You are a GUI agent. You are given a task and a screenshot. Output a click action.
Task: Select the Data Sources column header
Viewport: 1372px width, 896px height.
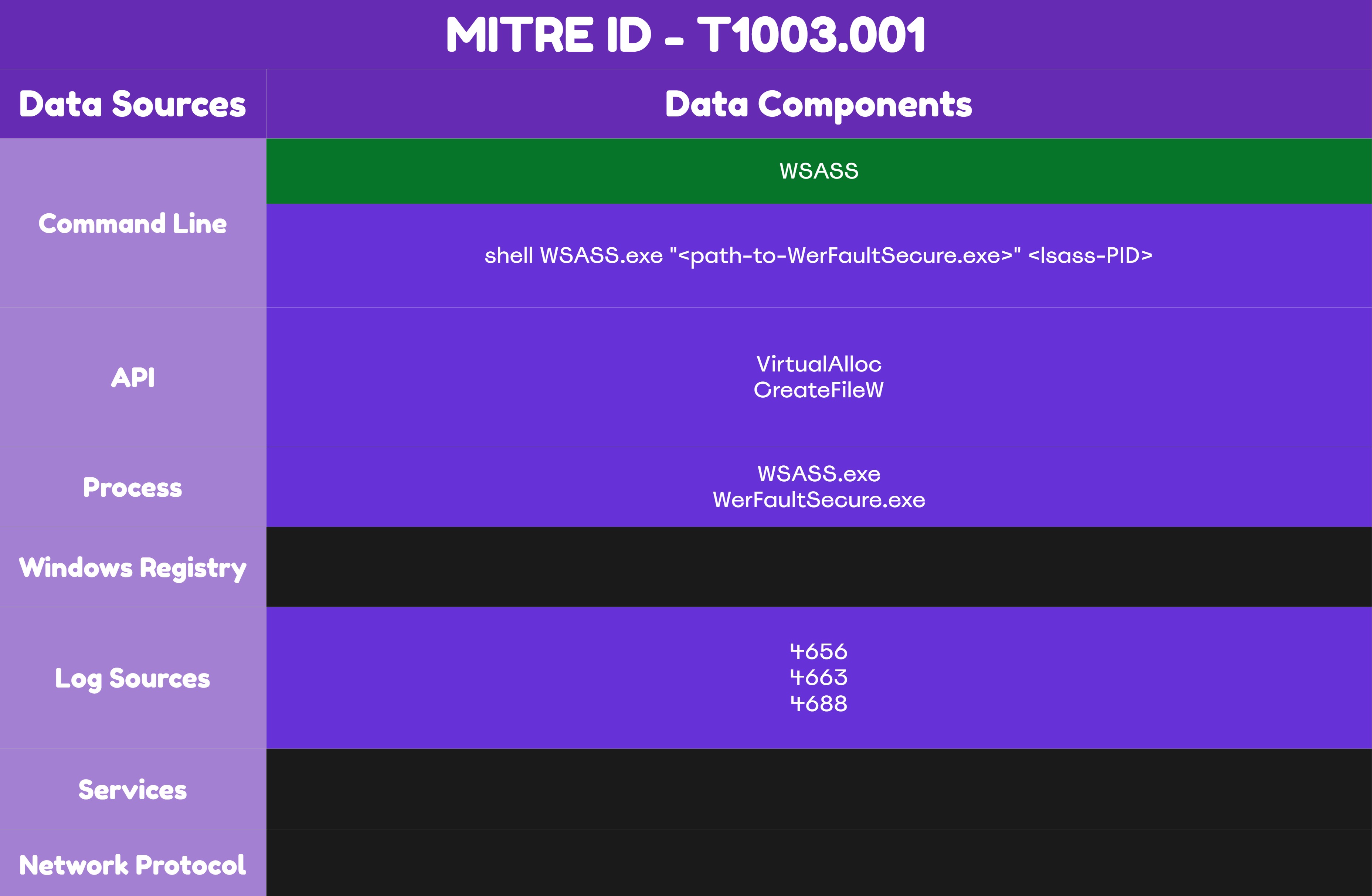(x=133, y=104)
